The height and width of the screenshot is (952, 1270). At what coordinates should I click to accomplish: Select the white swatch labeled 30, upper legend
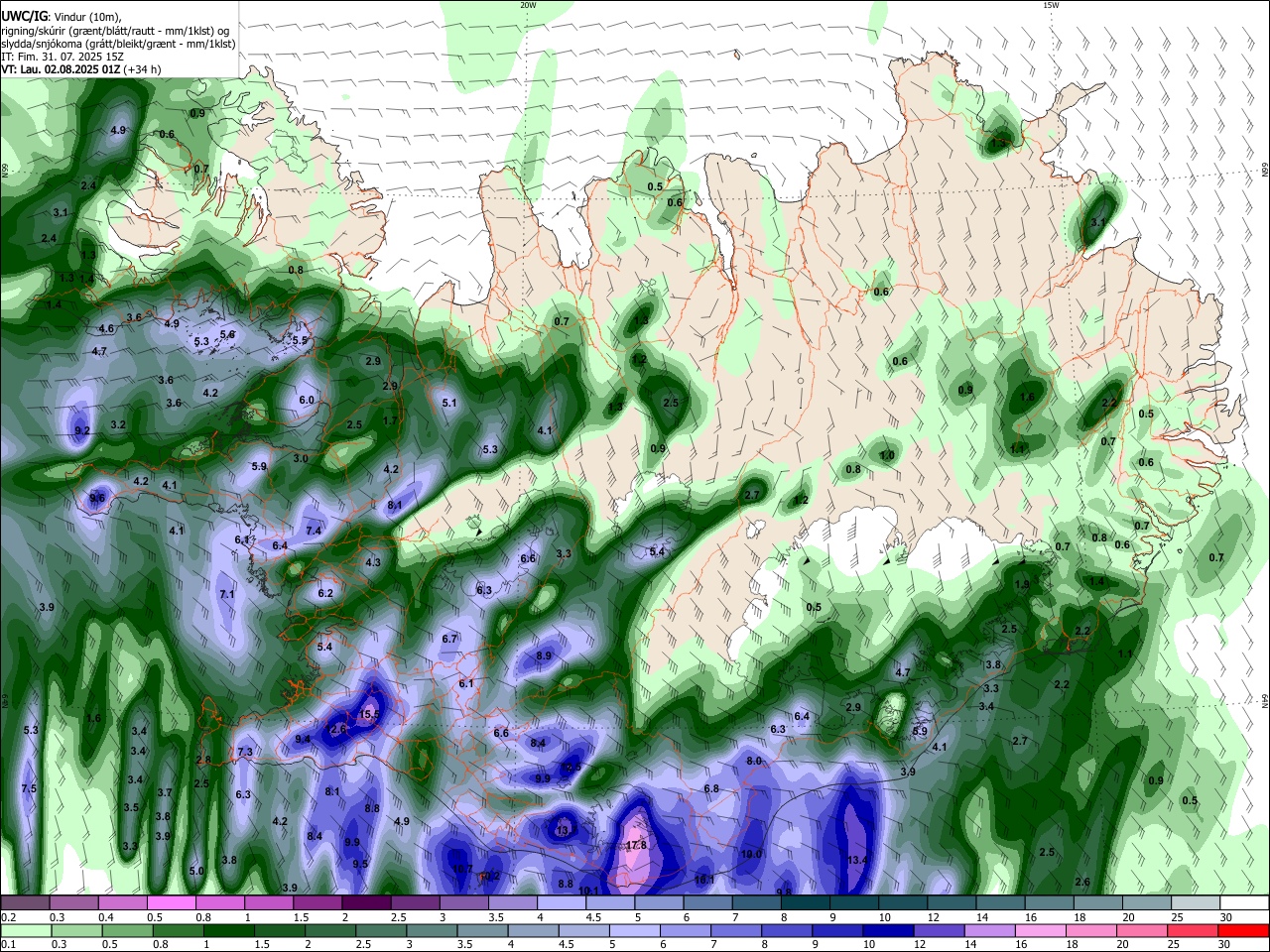[1244, 903]
